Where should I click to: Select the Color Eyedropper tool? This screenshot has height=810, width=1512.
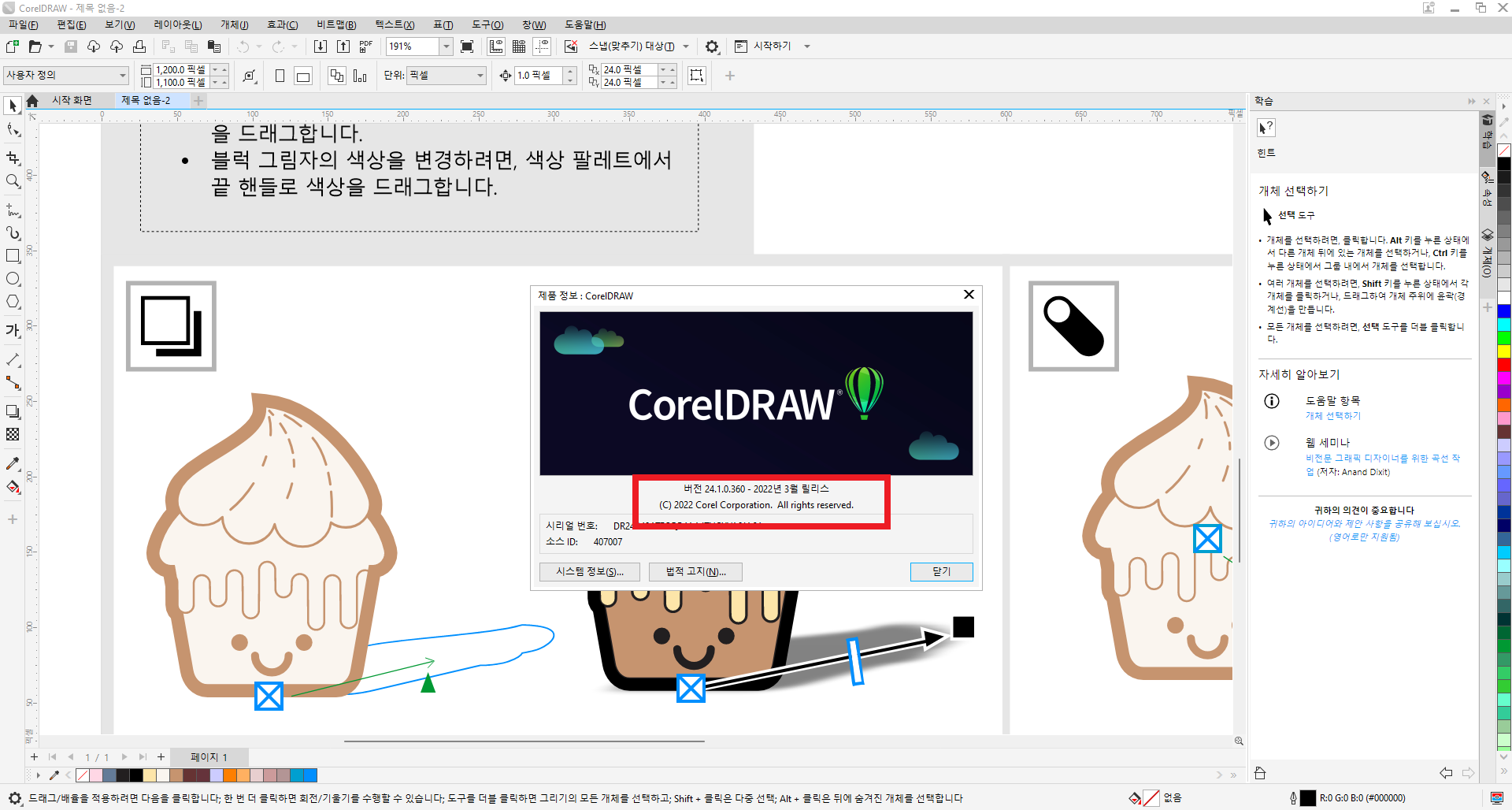(13, 463)
